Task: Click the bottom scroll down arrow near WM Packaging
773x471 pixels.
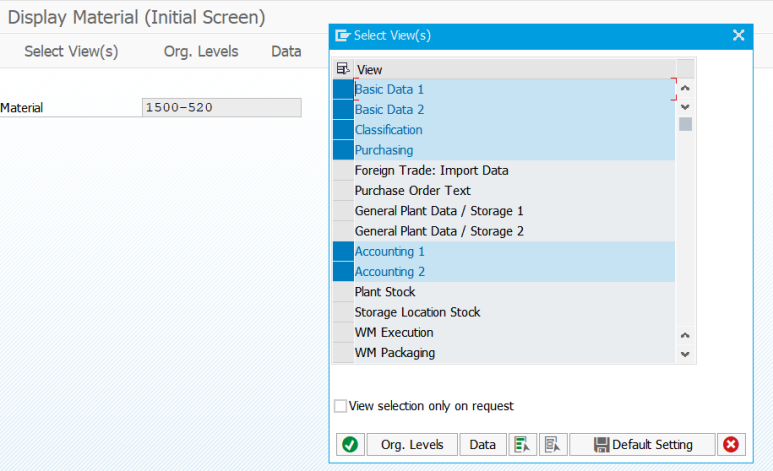Action: (685, 354)
